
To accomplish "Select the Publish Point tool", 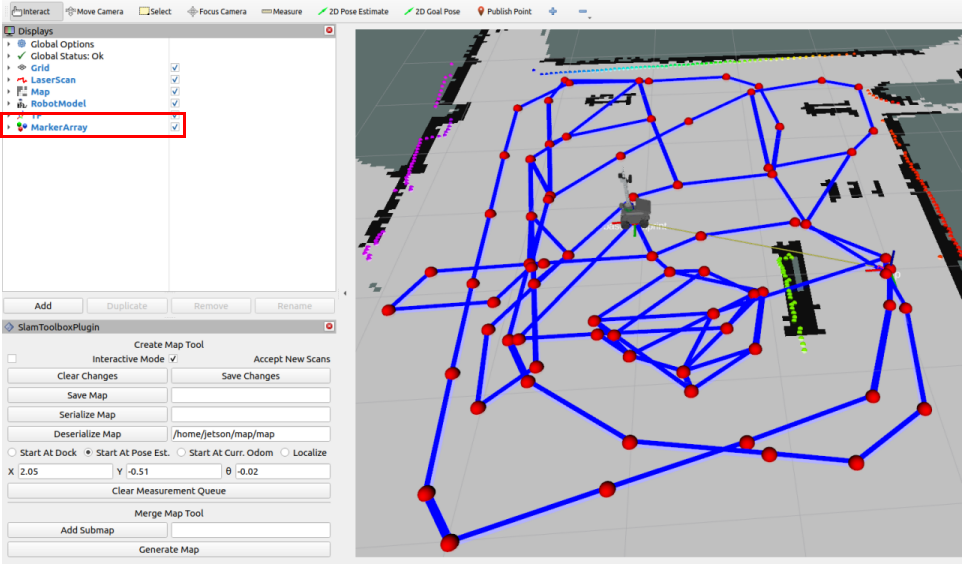I will tap(504, 11).
